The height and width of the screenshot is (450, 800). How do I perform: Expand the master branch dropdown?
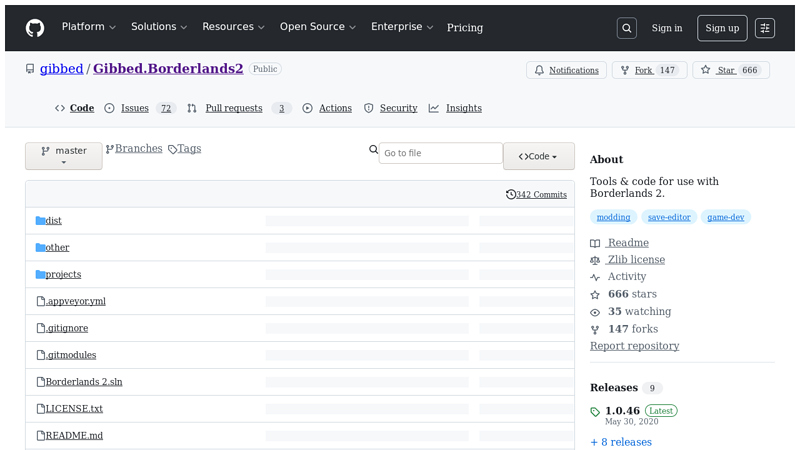[64, 156]
